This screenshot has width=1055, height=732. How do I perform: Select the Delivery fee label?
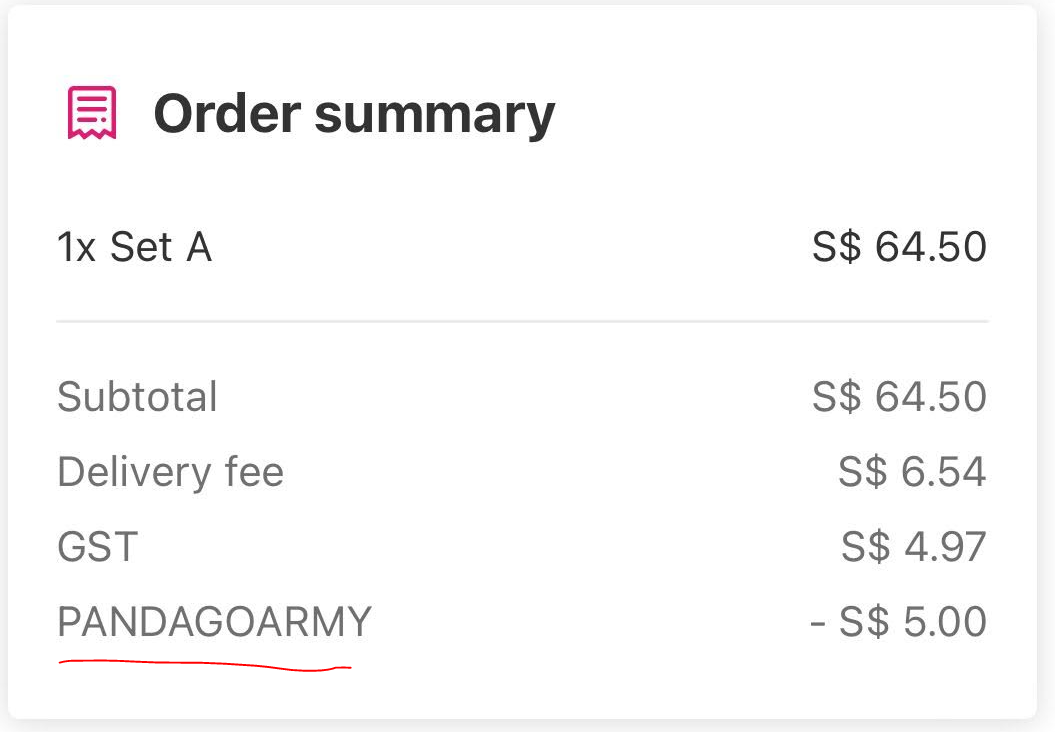pos(171,472)
